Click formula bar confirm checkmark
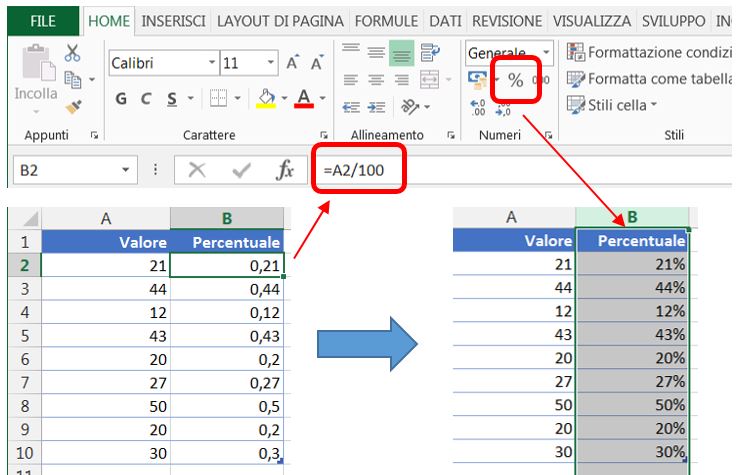748x475 pixels. click(241, 170)
